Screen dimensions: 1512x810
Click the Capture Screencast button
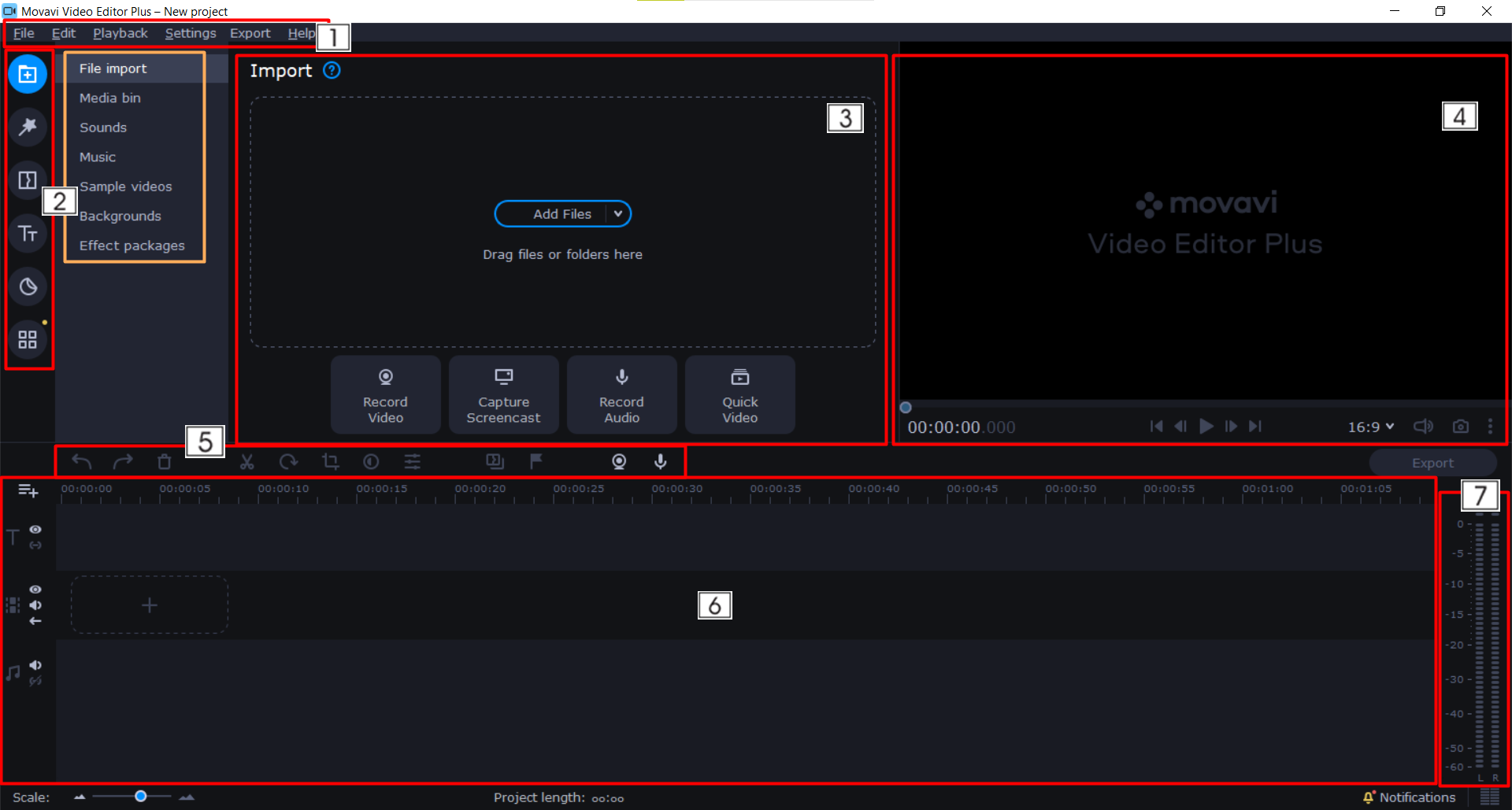point(504,394)
